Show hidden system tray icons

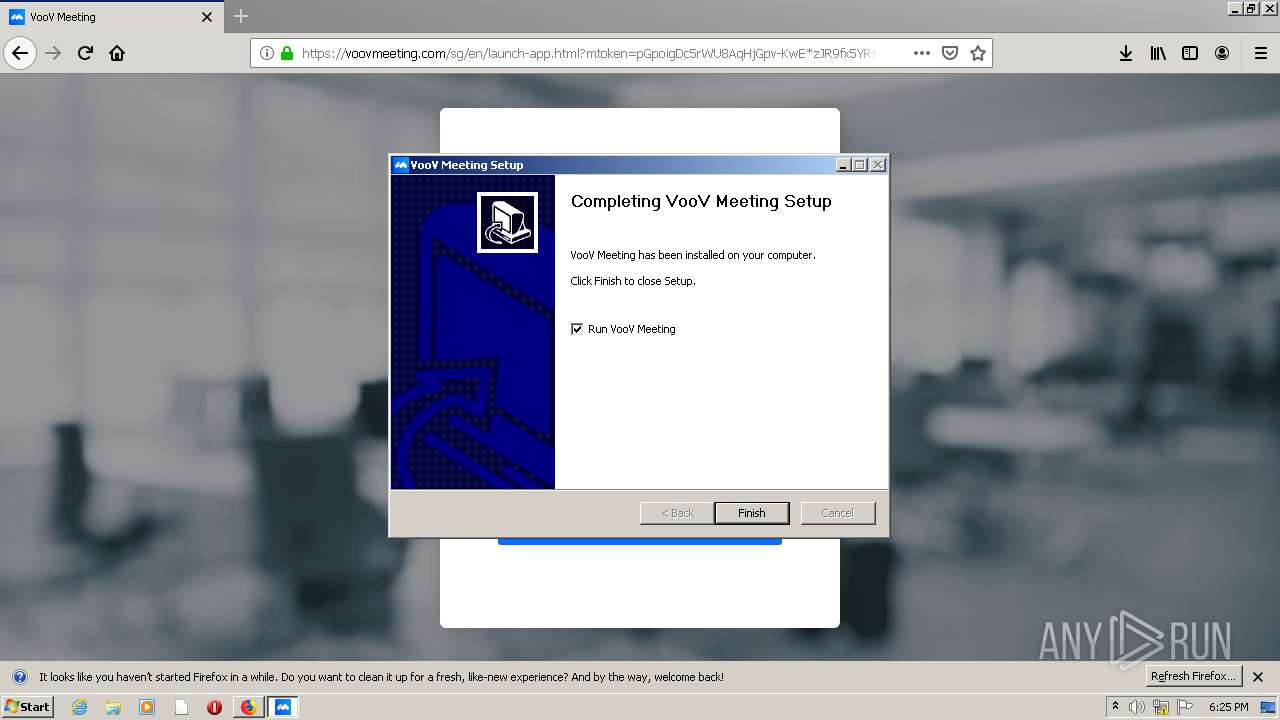(x=1115, y=706)
